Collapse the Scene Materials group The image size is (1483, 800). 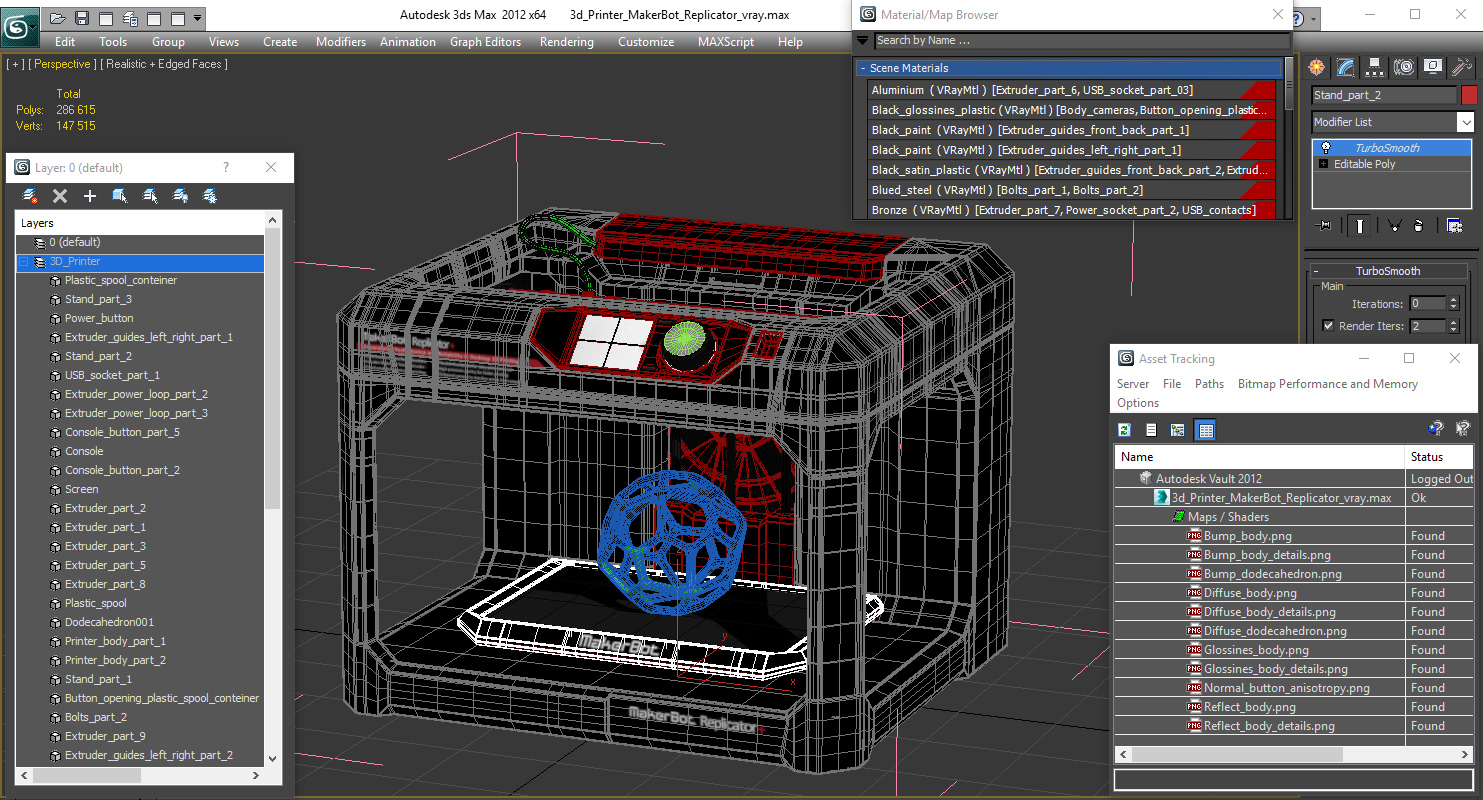tap(863, 68)
